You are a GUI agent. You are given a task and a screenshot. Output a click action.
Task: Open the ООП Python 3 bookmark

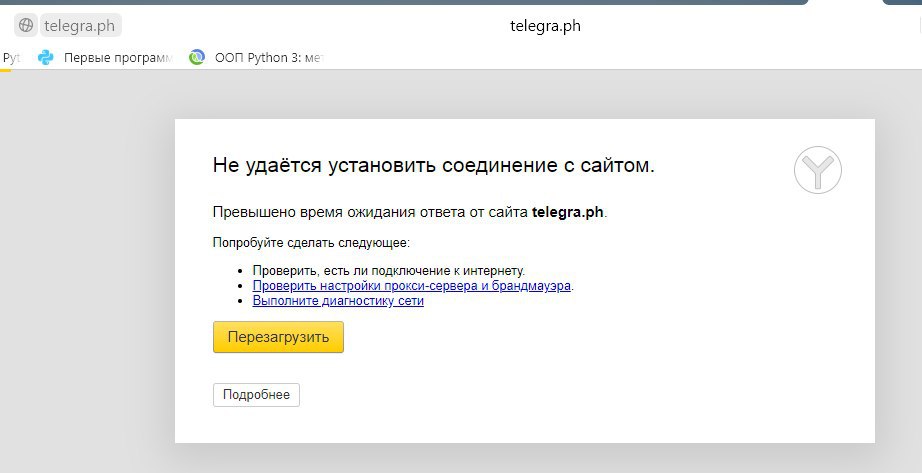(256, 58)
